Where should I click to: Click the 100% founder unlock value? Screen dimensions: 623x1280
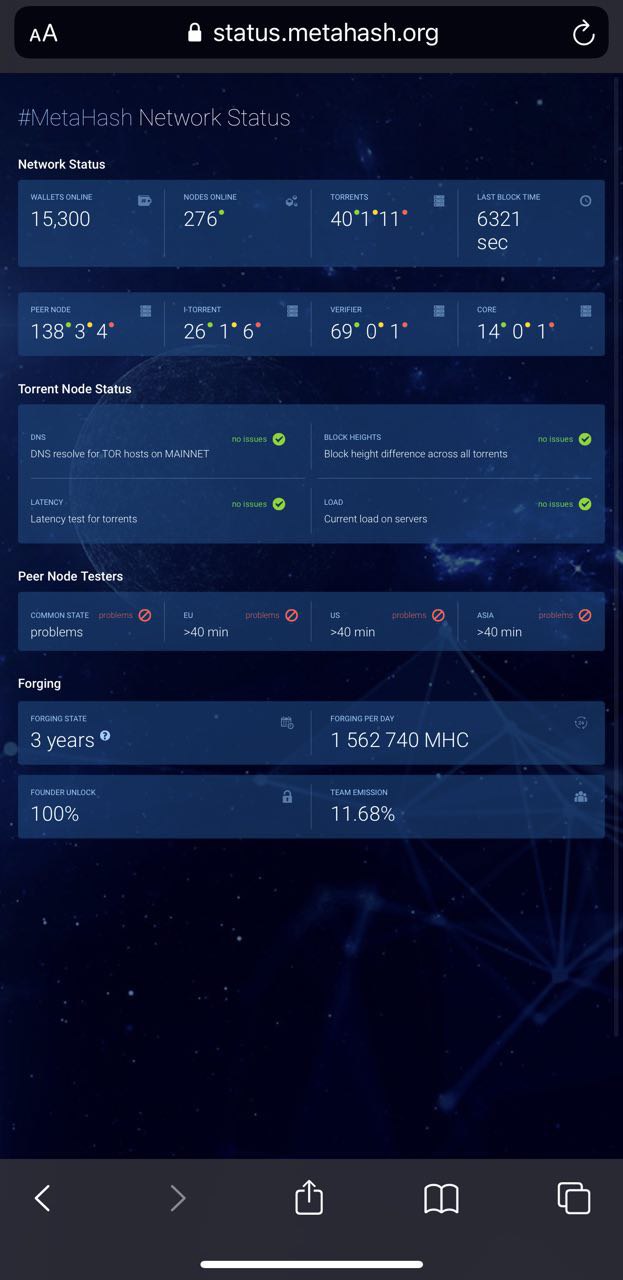coord(55,814)
